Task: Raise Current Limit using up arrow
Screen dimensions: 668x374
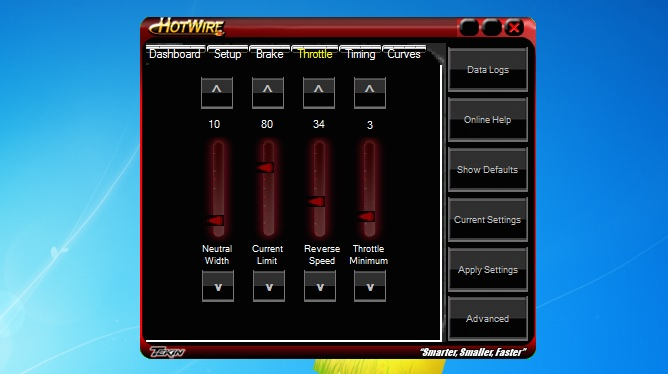Action: (x=268, y=92)
